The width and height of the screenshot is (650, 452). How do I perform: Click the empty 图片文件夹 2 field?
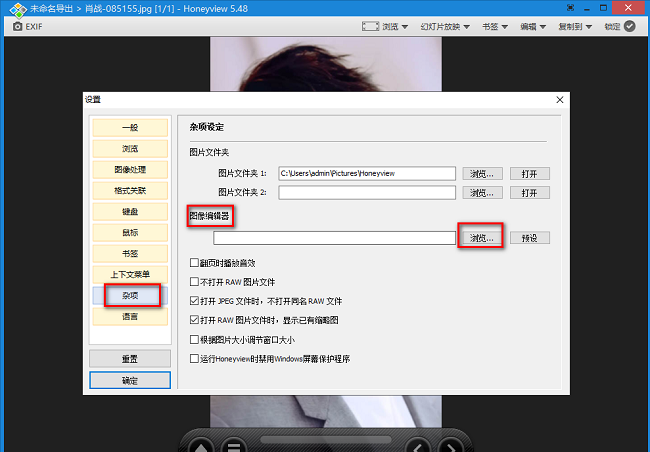(367, 192)
